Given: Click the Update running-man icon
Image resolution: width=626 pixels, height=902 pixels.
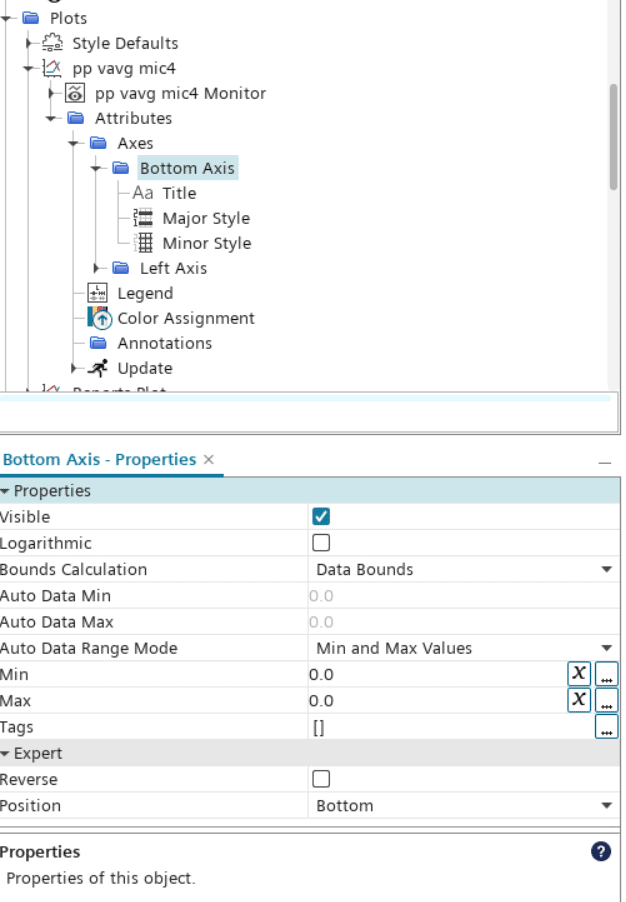Looking at the screenshot, I should click(x=98, y=368).
